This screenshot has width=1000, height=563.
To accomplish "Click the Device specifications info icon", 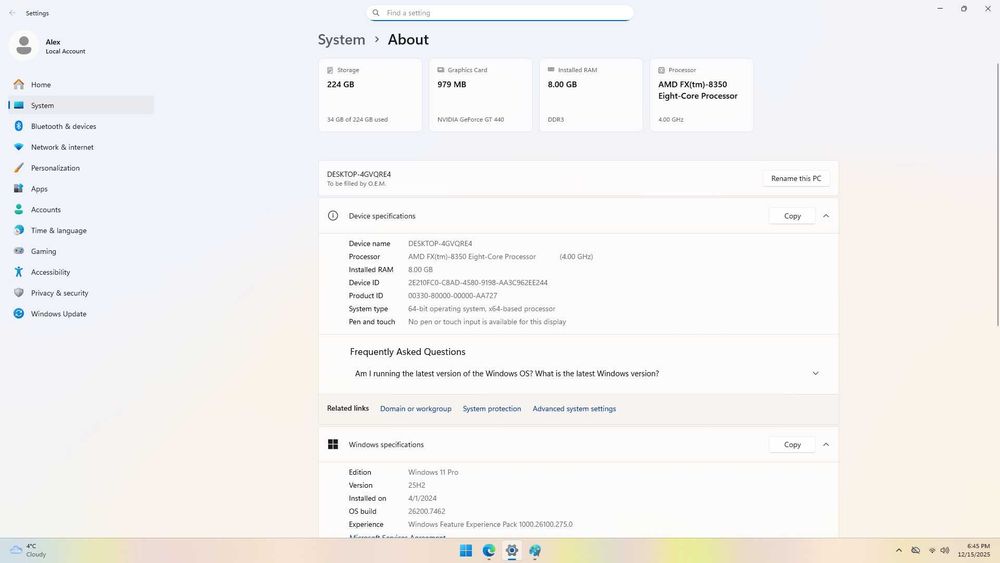I will [x=333, y=216].
